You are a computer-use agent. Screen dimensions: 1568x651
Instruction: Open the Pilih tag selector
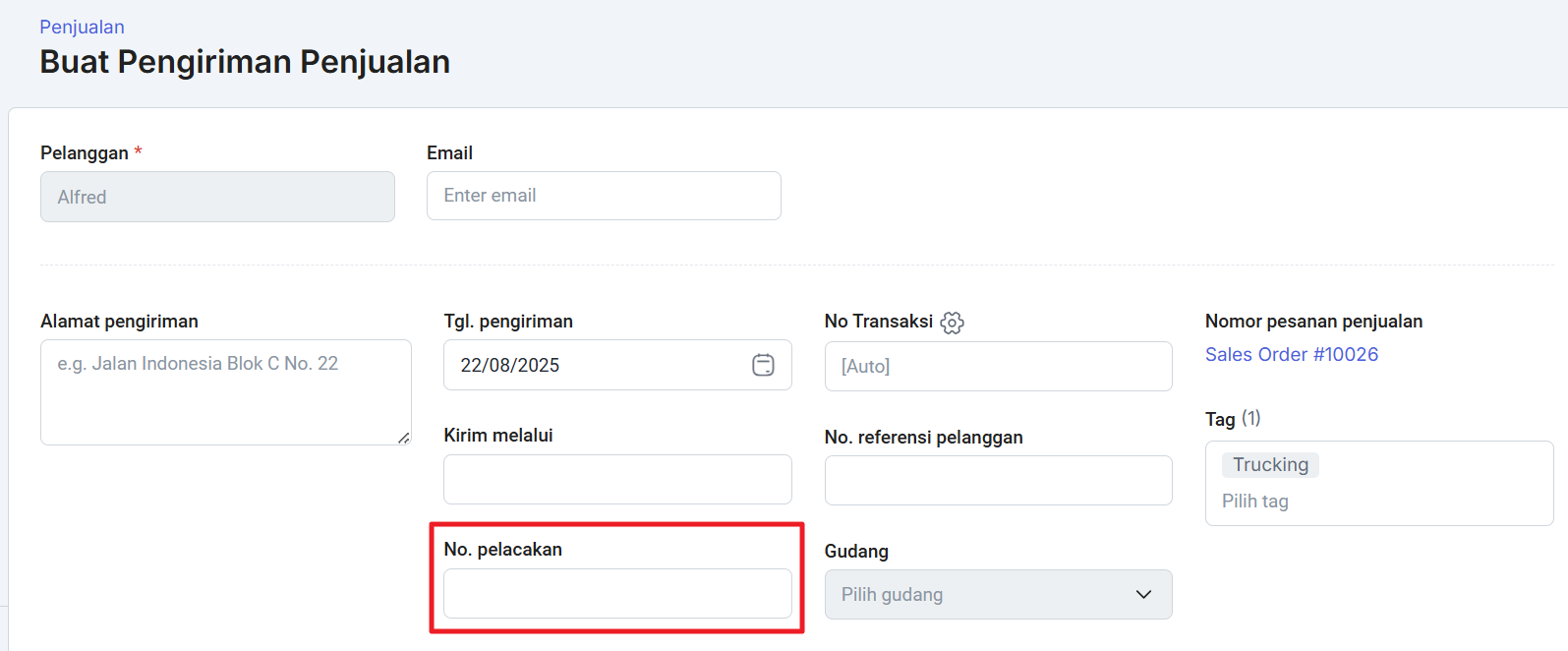1255,502
